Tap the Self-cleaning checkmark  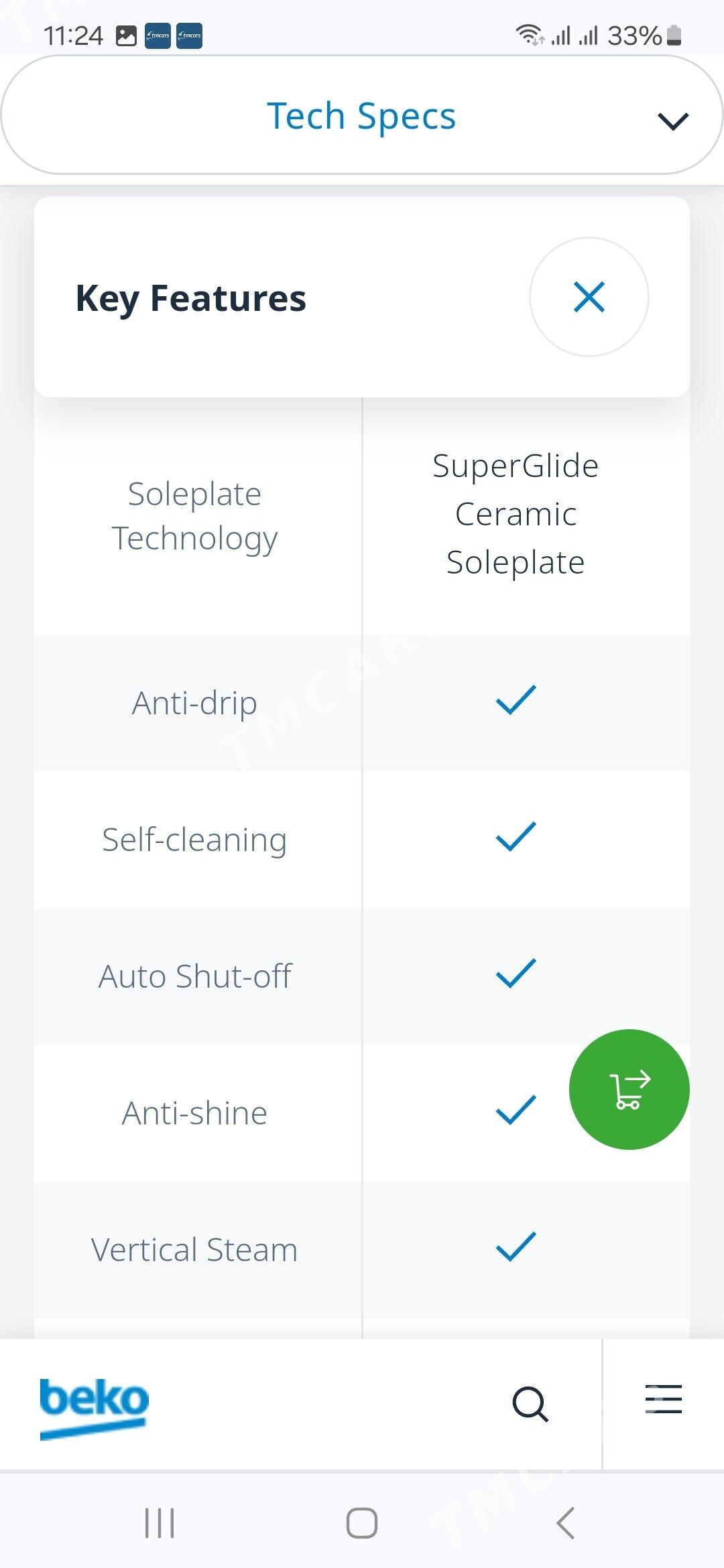tap(516, 837)
